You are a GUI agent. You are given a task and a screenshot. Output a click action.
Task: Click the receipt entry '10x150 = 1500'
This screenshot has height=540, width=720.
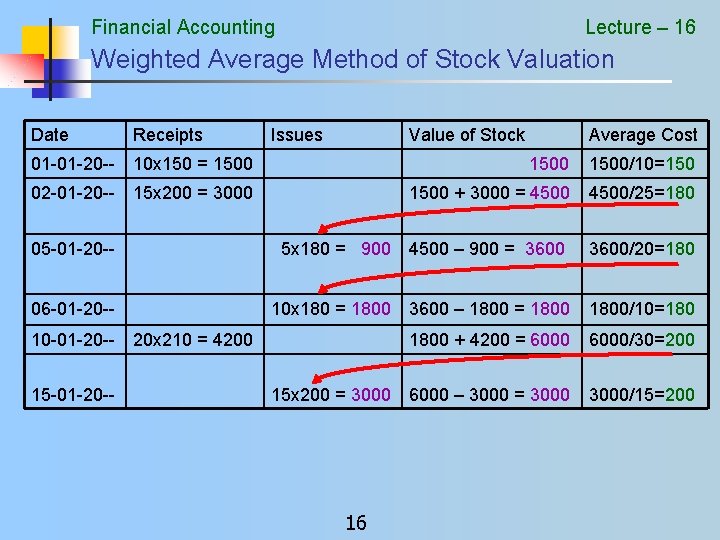[193, 164]
